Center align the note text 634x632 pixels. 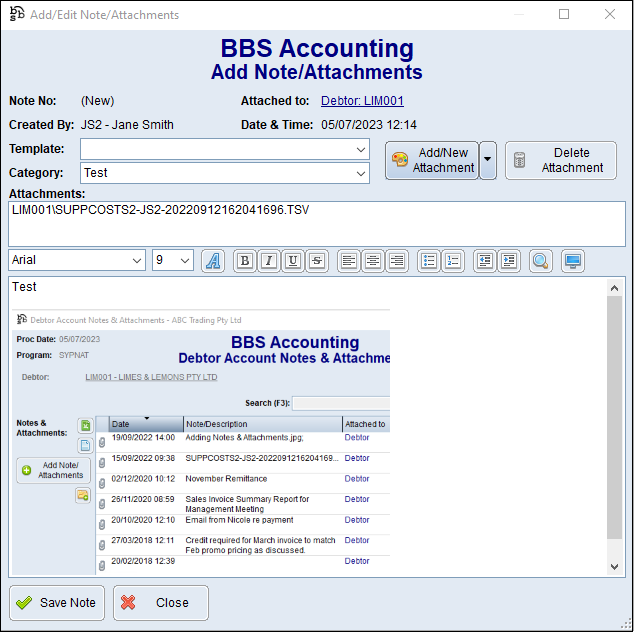372,261
